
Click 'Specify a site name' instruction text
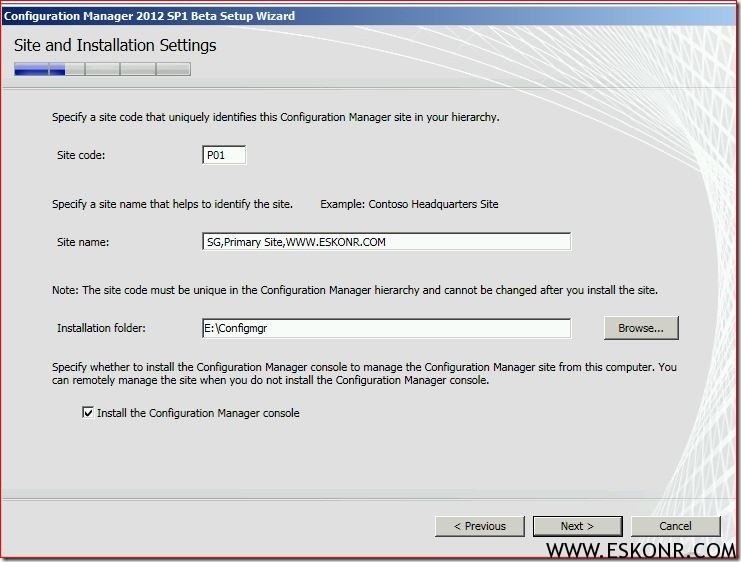pyautogui.click(x=172, y=204)
